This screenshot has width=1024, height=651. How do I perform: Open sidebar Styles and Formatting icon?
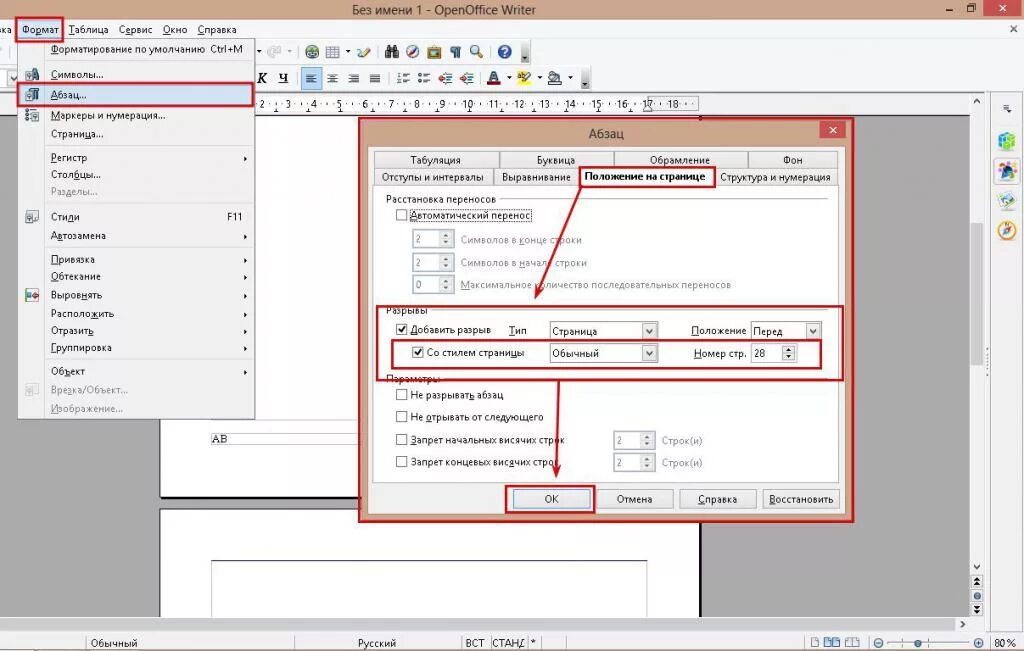[1006, 171]
